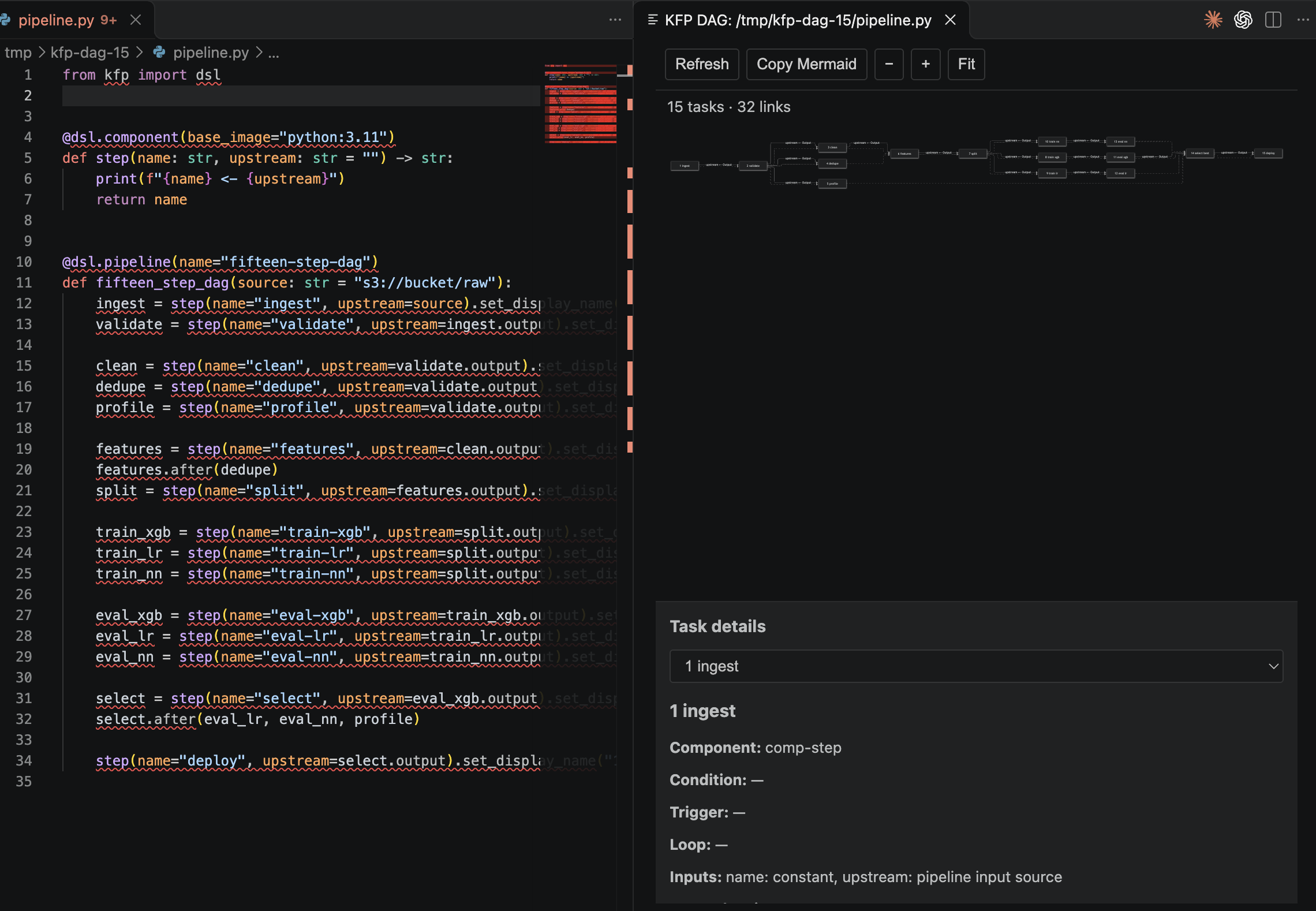Screen dimensions: 1316x911
Task: Select the '8 train xgb' node in the DAG
Action: [1052, 157]
